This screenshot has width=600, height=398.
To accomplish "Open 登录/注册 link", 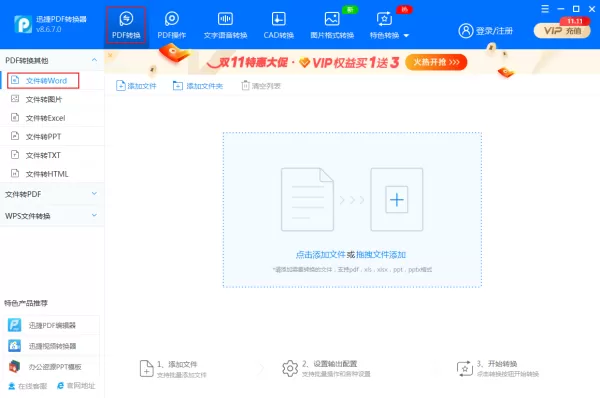I will point(494,31).
